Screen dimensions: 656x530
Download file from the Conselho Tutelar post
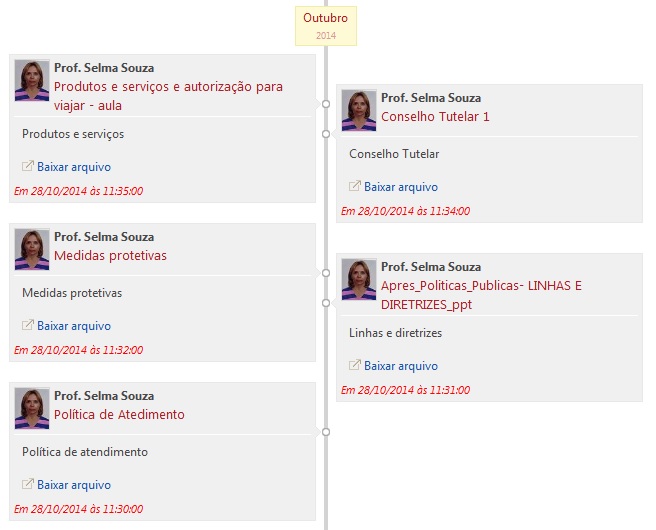pos(400,187)
